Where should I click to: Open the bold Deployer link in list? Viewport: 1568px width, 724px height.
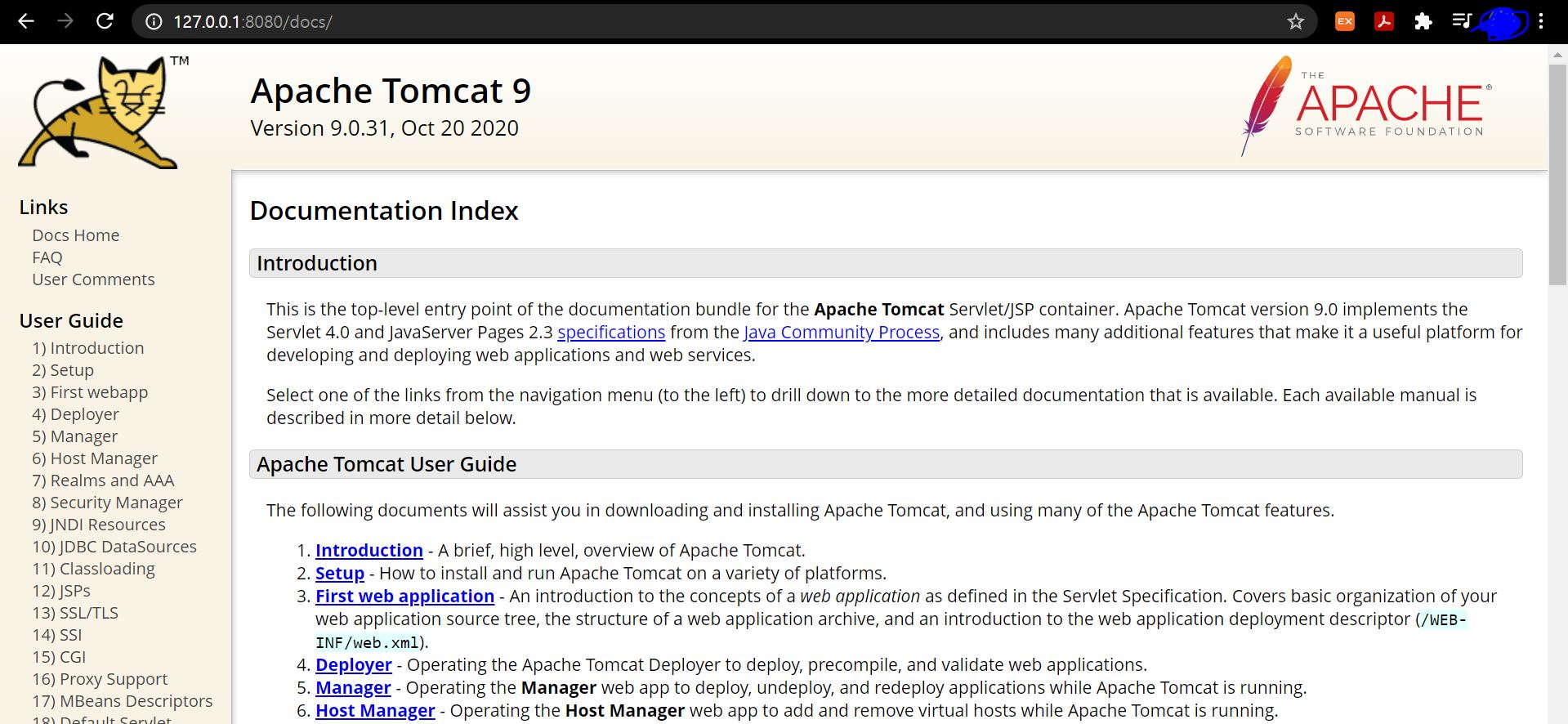coord(354,665)
